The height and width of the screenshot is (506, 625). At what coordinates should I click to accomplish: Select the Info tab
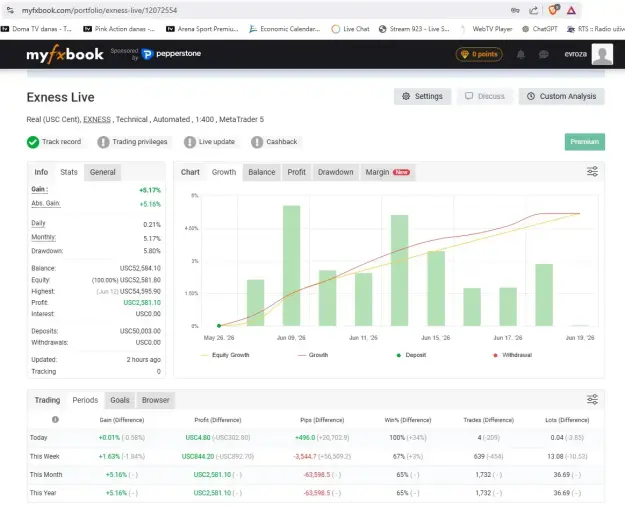[41, 172]
